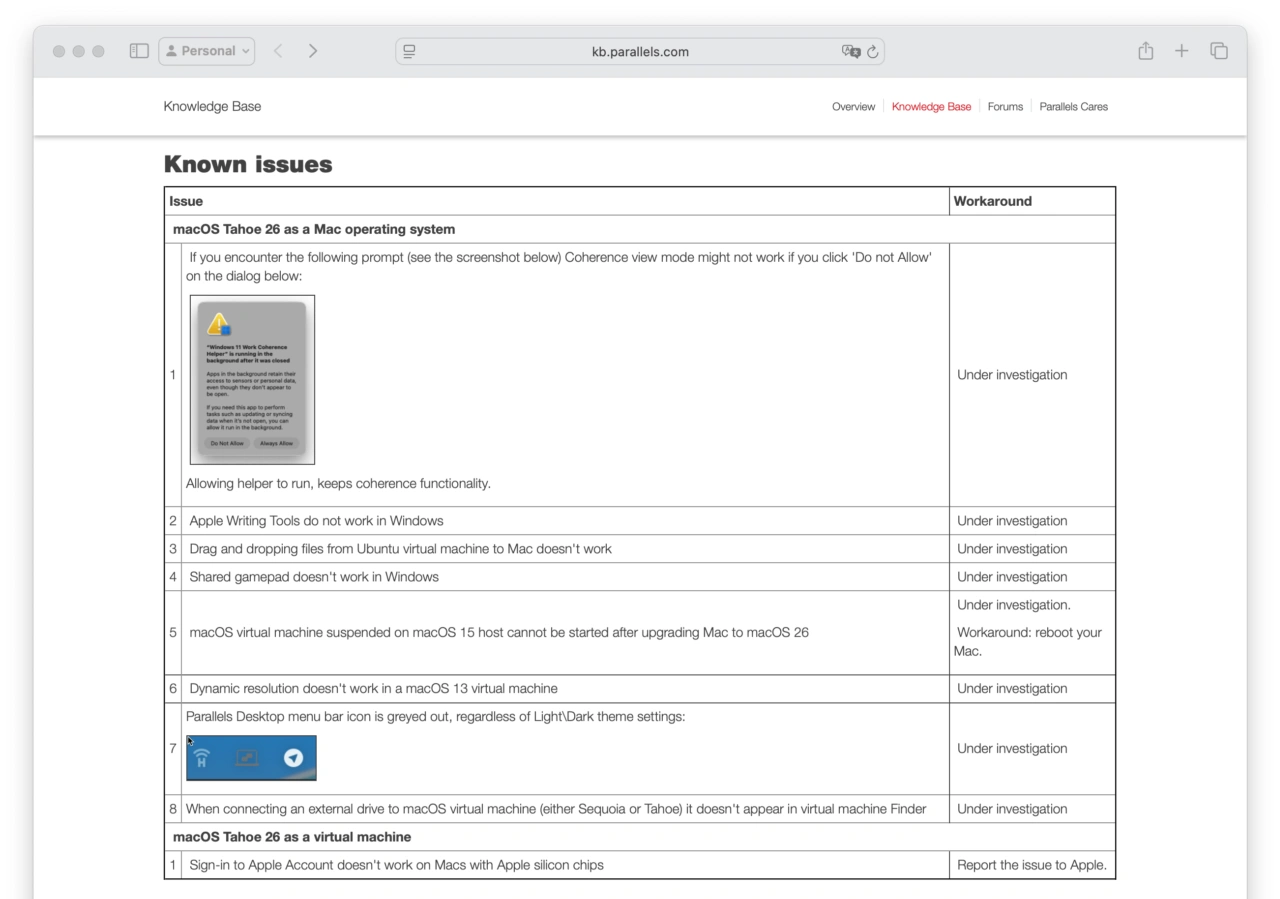Go to the Forums link

[1005, 107]
